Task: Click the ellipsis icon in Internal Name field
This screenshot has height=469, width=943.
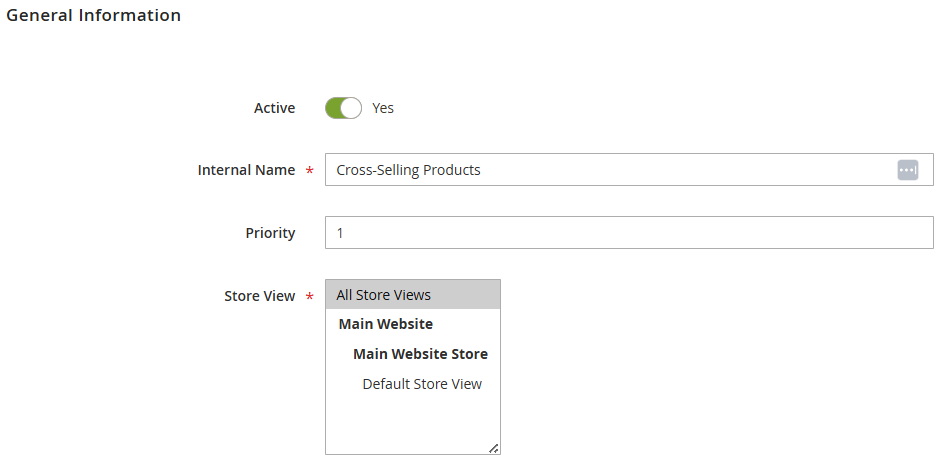Action: point(907,170)
